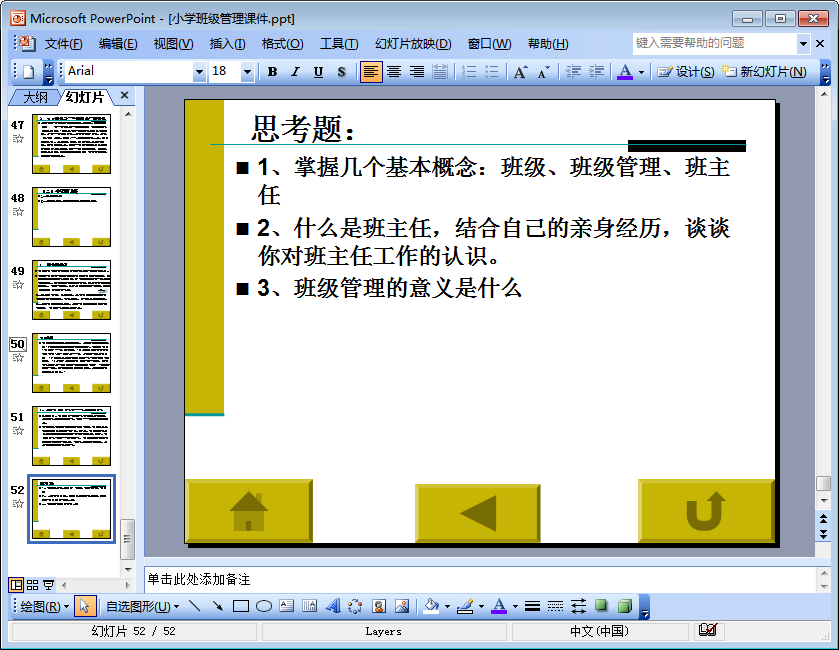Insert diagram or organization chart
Viewport: 839px width, 650px height.
click(355, 606)
